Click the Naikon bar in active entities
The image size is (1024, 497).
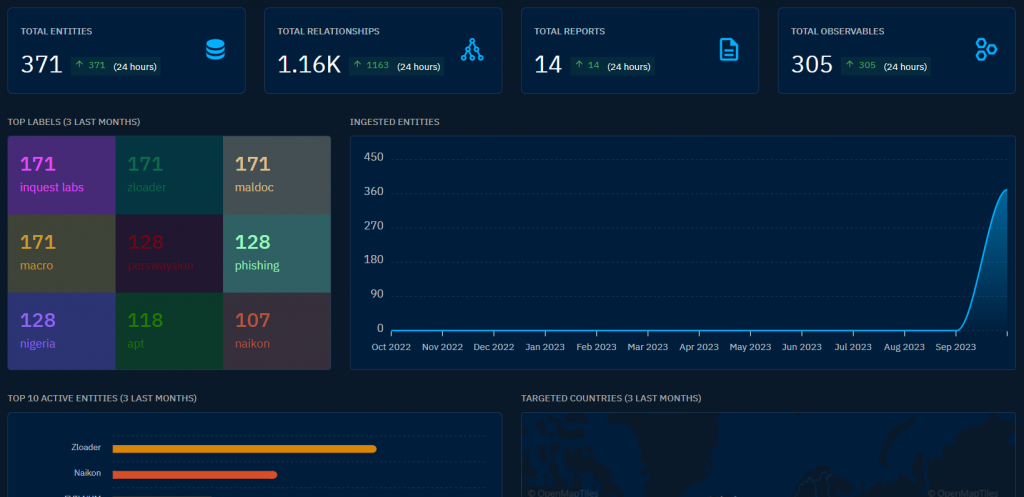195,475
